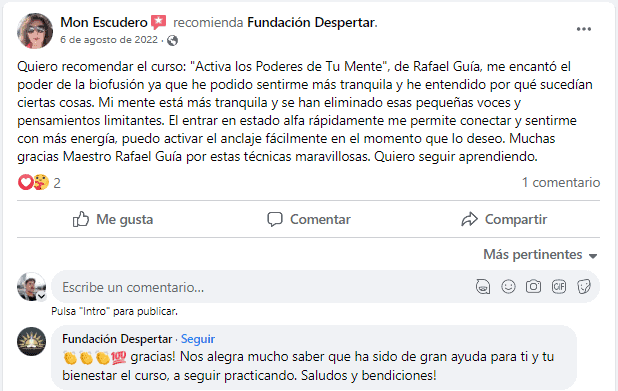
Task: Share the post via Compartir
Action: pyautogui.click(x=504, y=219)
